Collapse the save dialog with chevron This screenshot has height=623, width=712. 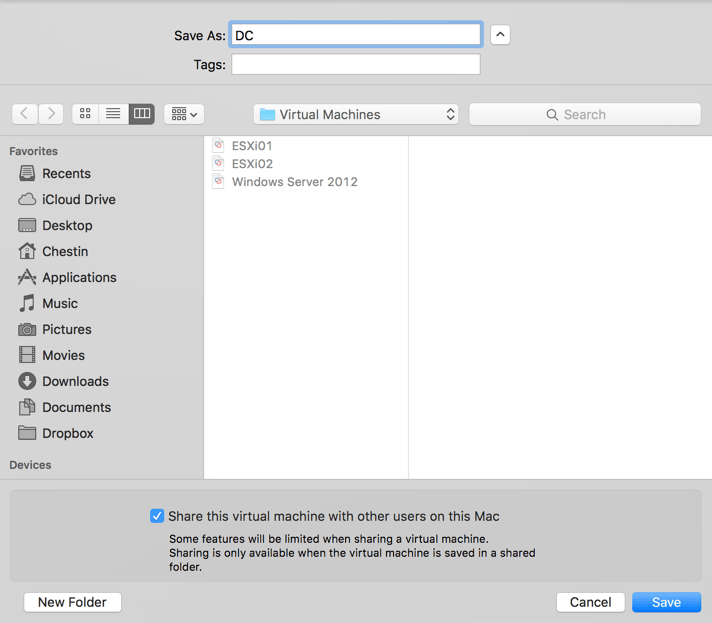(x=500, y=35)
